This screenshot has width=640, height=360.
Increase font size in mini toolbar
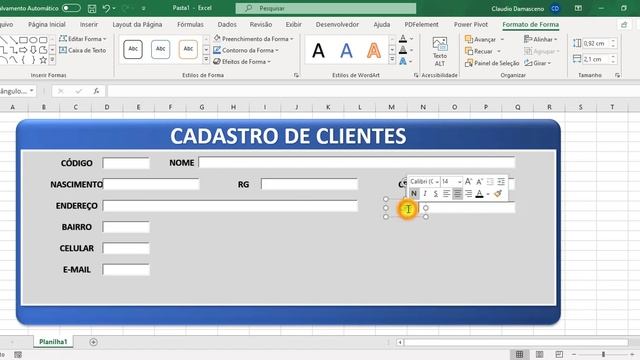coord(468,182)
